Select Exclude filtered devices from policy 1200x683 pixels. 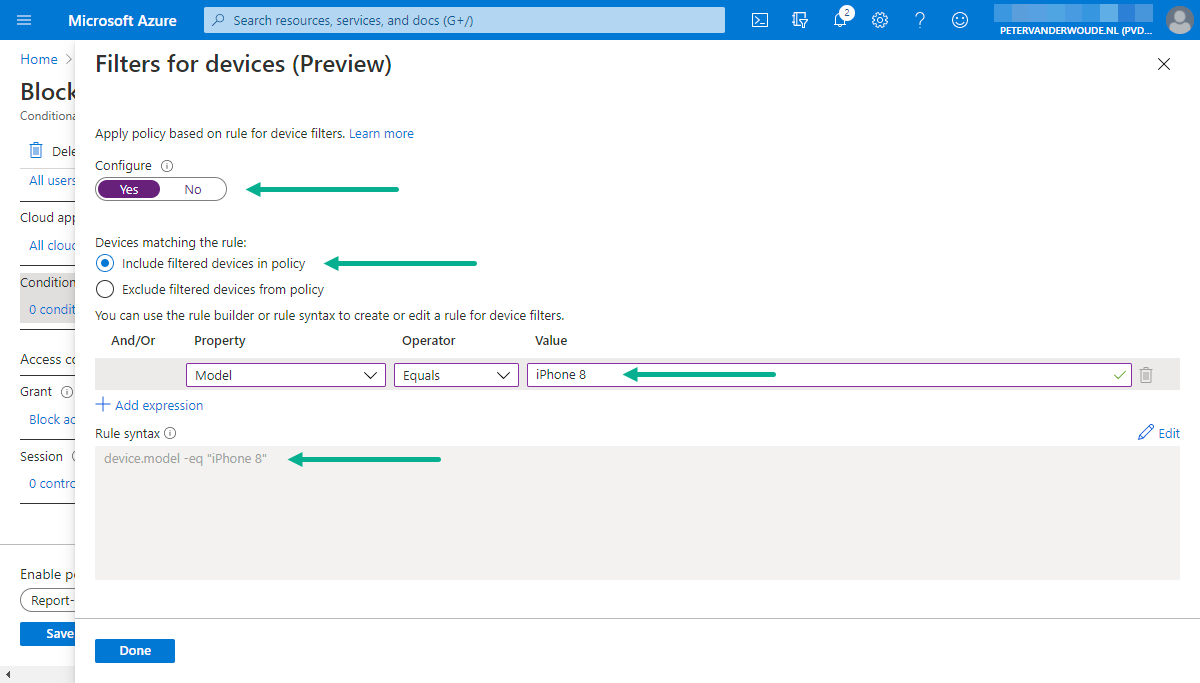pos(105,290)
